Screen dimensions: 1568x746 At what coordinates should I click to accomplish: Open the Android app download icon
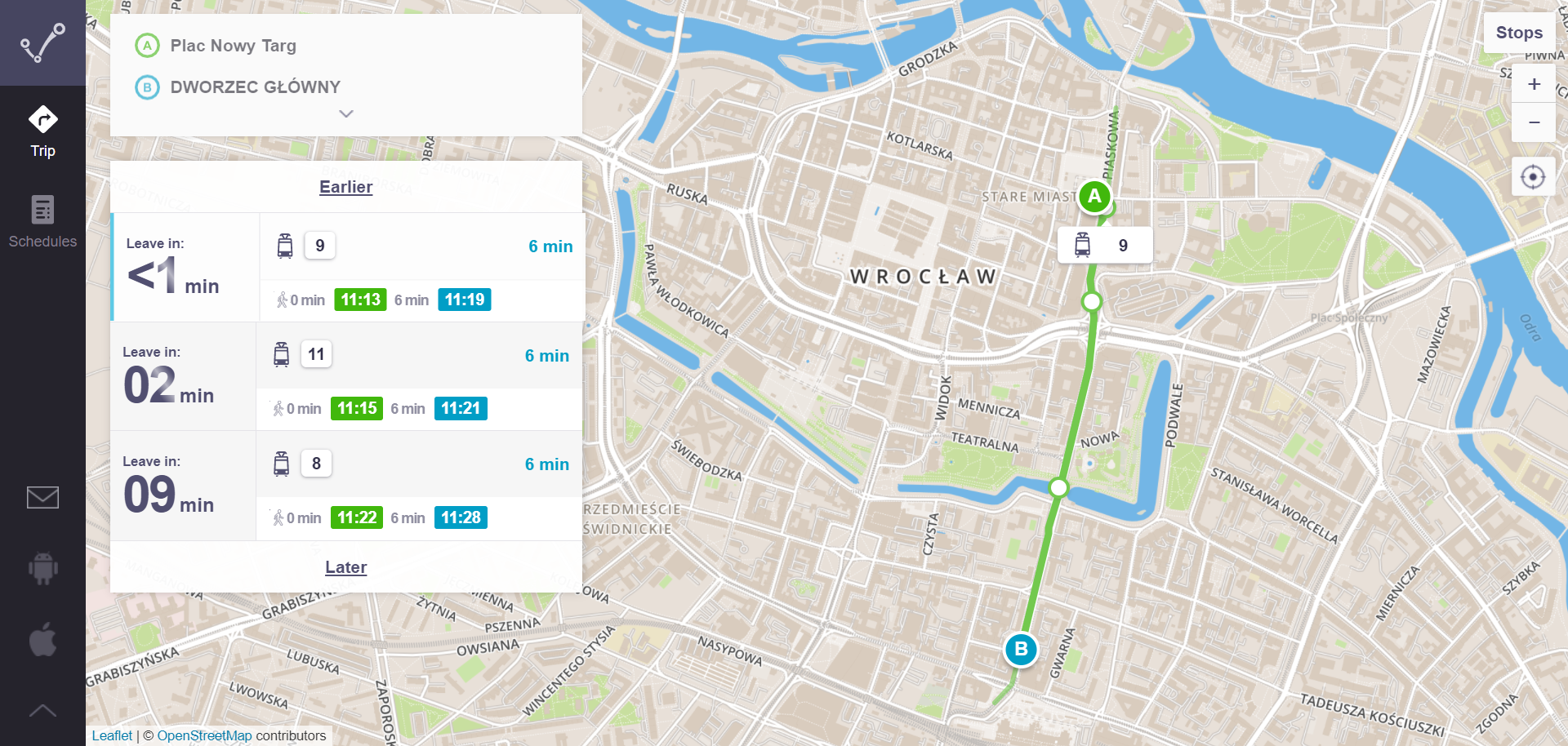point(42,568)
